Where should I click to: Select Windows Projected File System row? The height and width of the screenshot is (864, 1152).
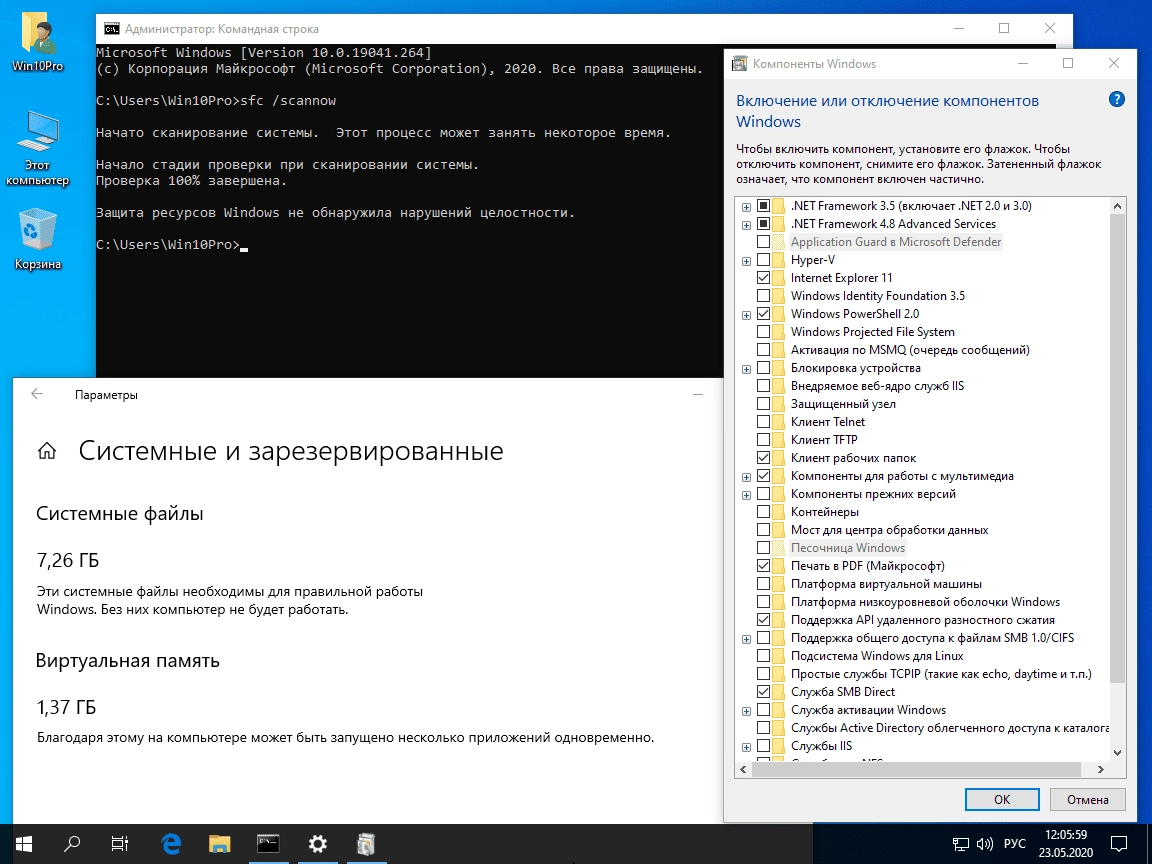click(x=873, y=331)
